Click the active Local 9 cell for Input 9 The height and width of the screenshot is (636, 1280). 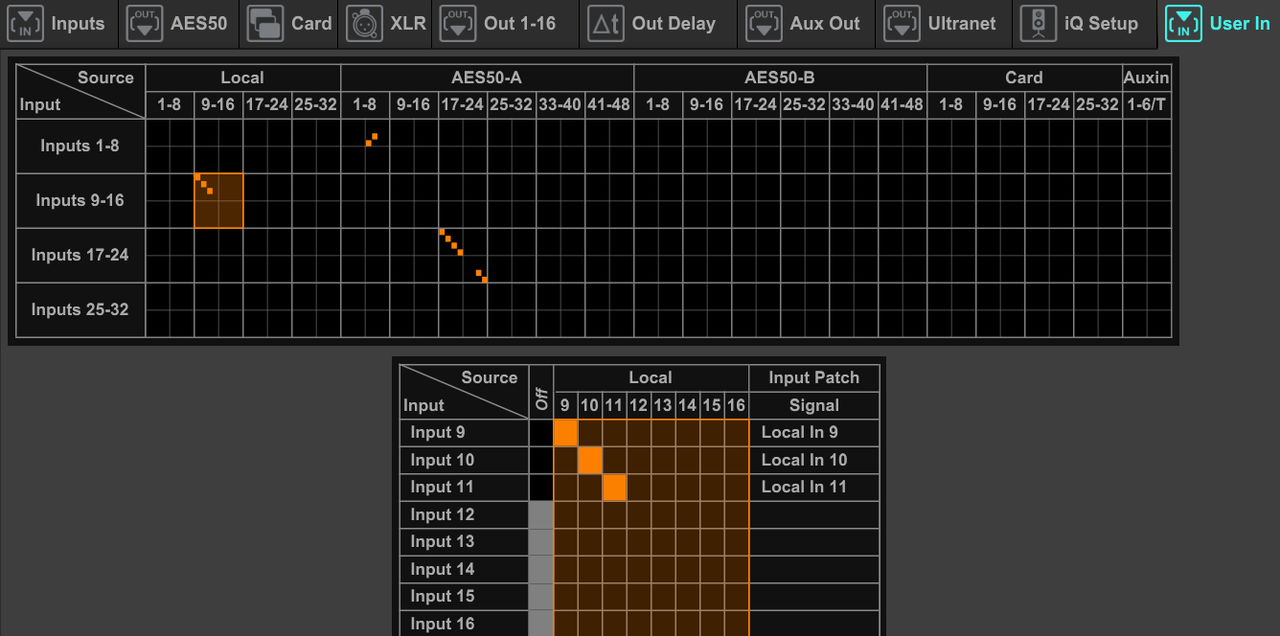tap(566, 433)
